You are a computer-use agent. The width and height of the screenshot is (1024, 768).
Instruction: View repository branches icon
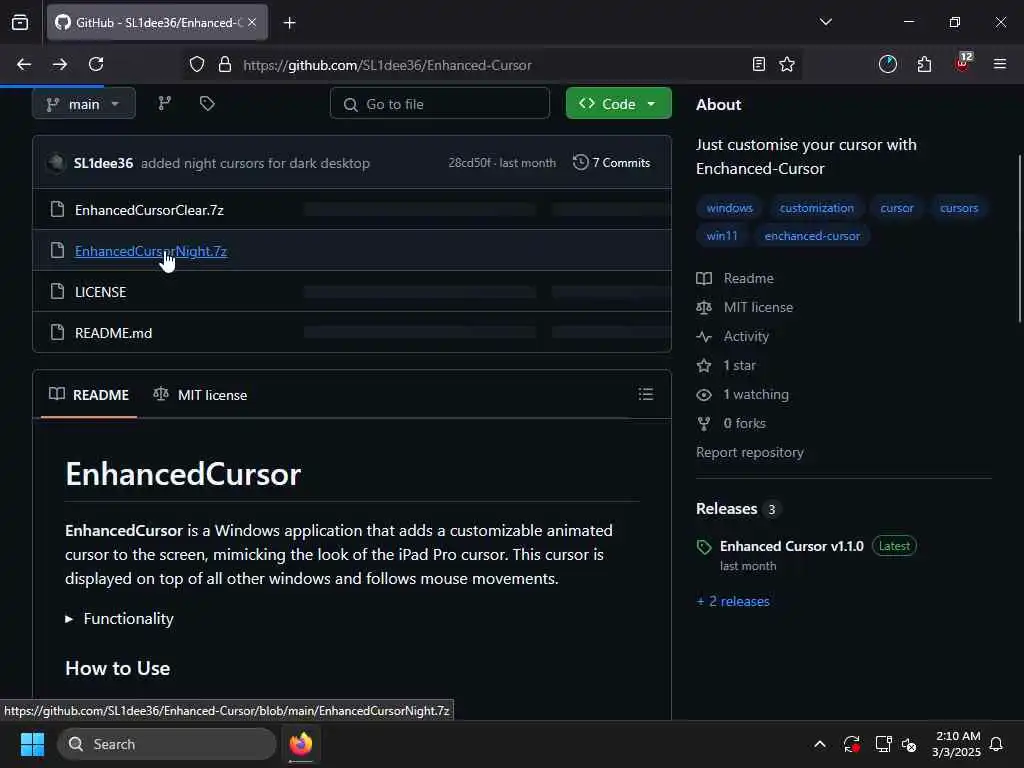point(165,104)
